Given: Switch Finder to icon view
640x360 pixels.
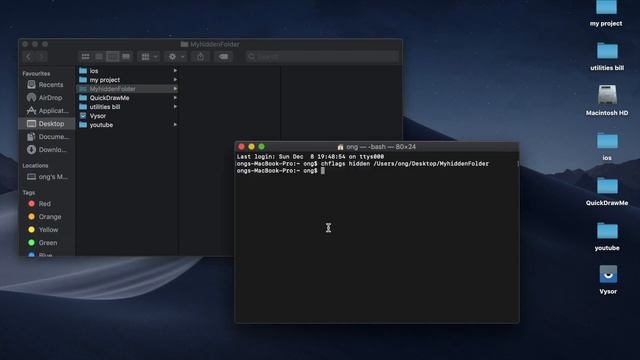Looking at the screenshot, I should [x=85, y=56].
